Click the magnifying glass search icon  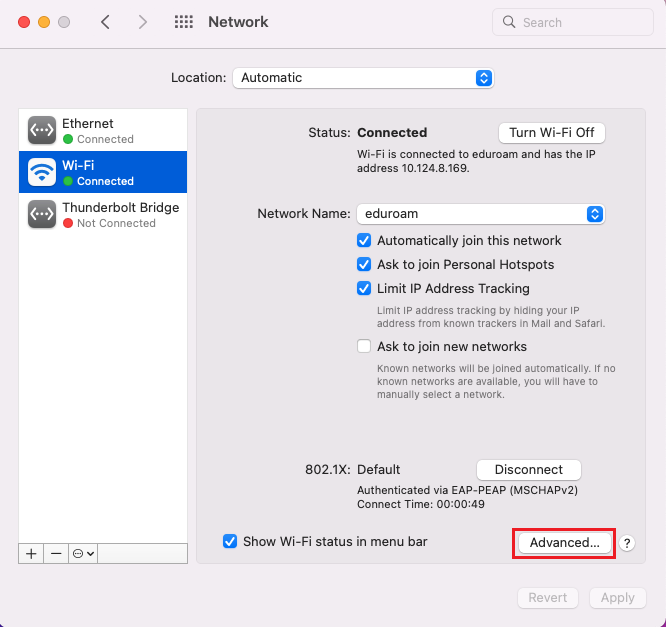click(x=508, y=22)
